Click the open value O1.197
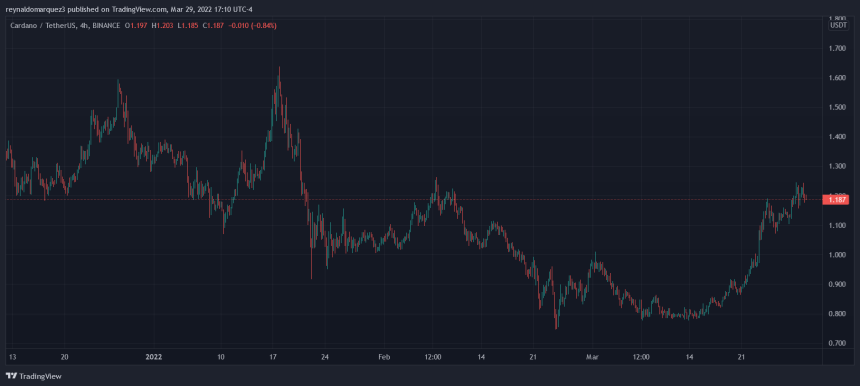The image size is (860, 386). (136, 25)
